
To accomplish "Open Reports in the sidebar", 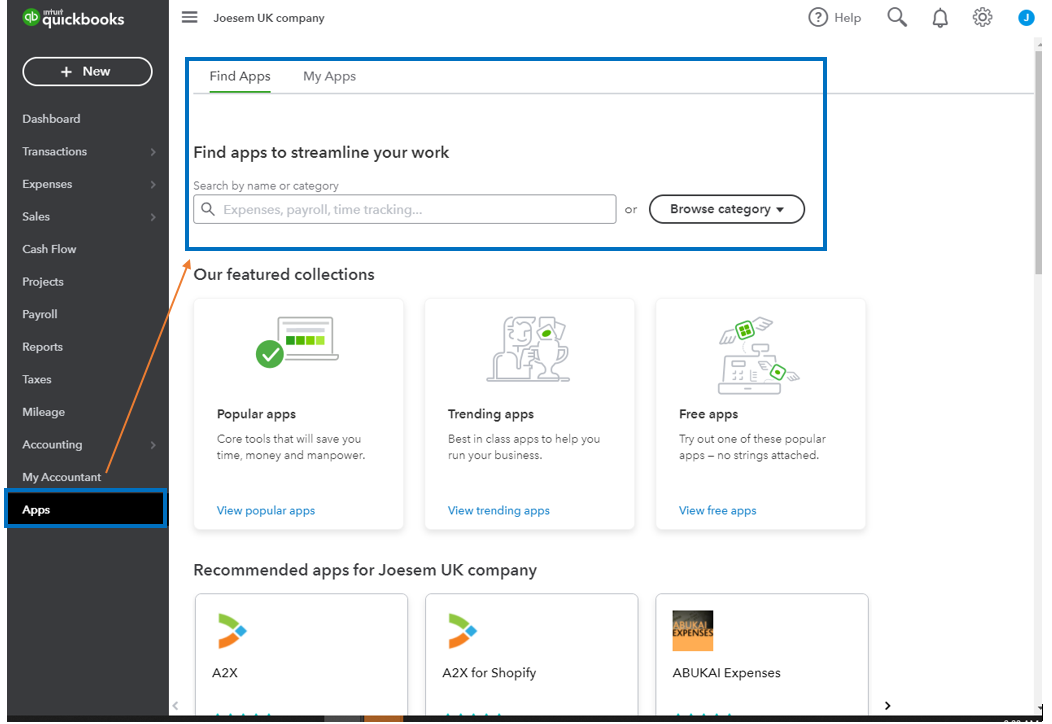I will pos(42,347).
